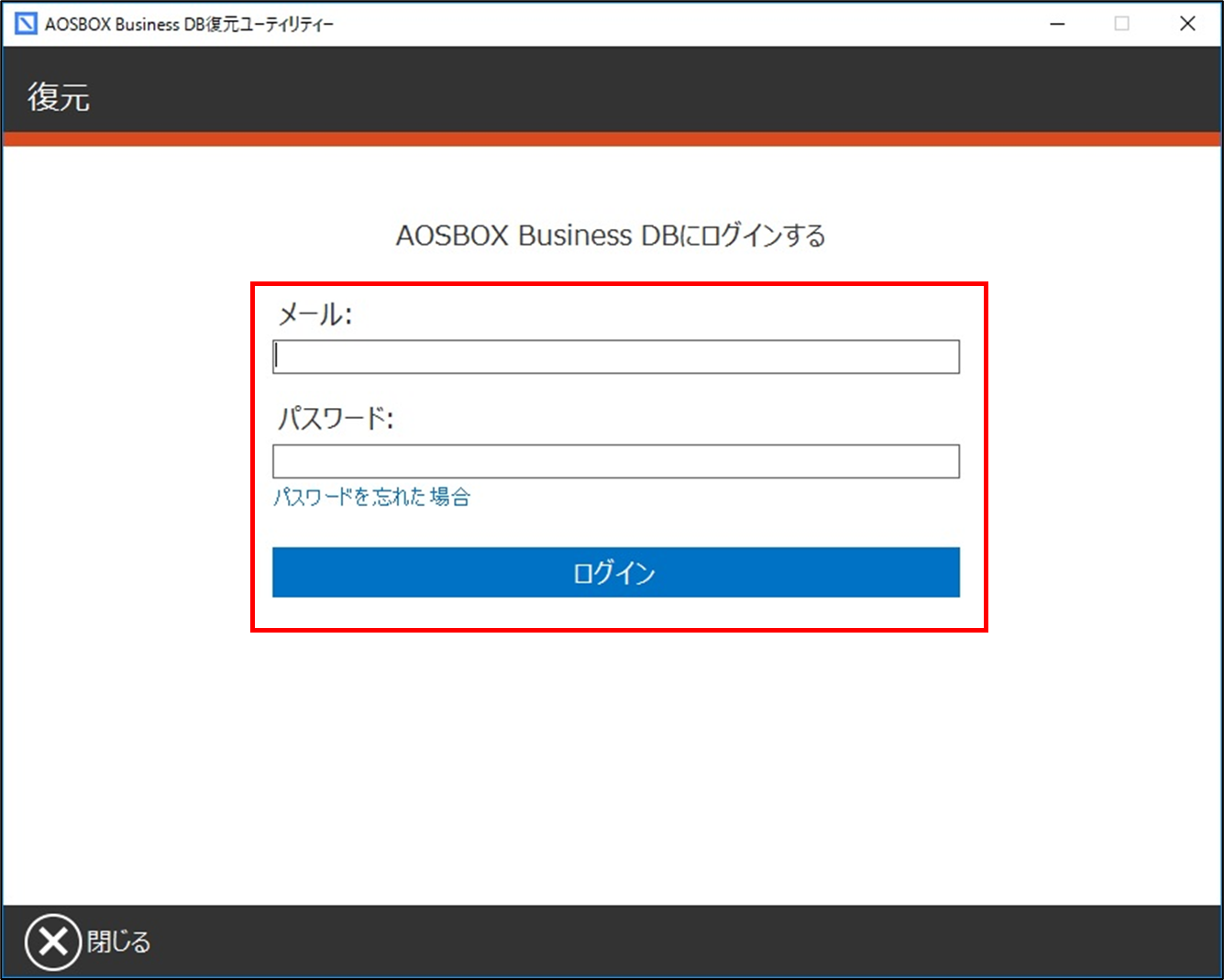The image size is (1224, 980).
Task: Click the メール: label
Action: click(x=314, y=314)
